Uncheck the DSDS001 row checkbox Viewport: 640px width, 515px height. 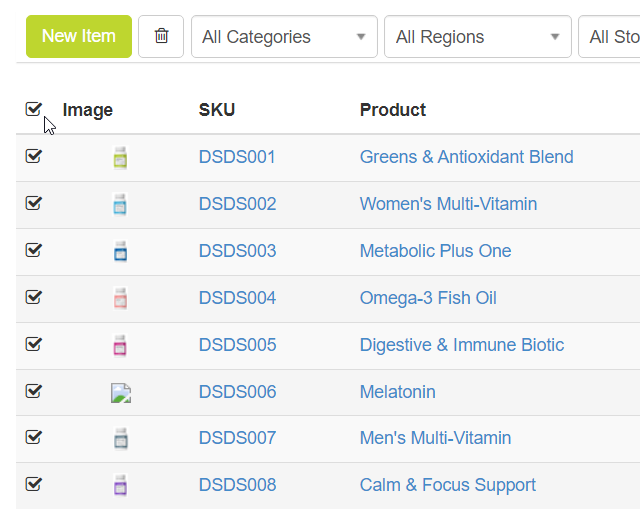pos(33,156)
